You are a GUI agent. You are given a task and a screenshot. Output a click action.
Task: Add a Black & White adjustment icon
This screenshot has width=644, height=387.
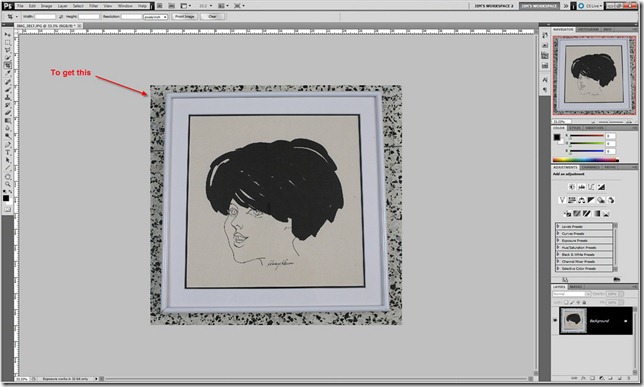[x=591, y=200]
